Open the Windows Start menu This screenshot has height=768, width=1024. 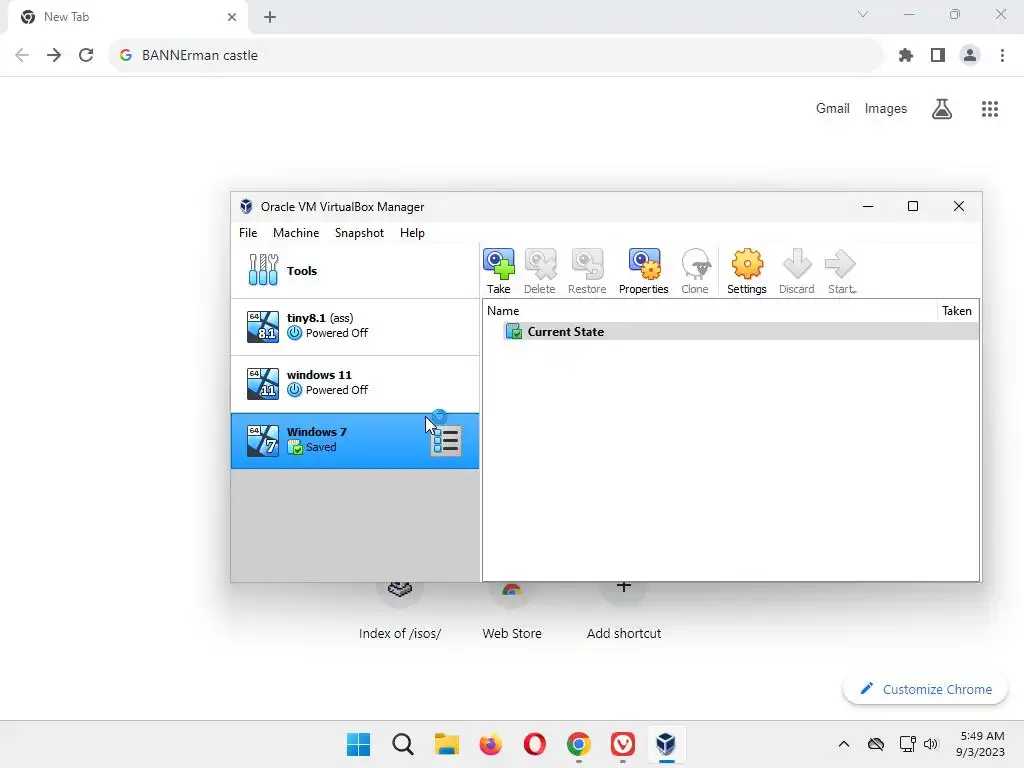(x=358, y=744)
